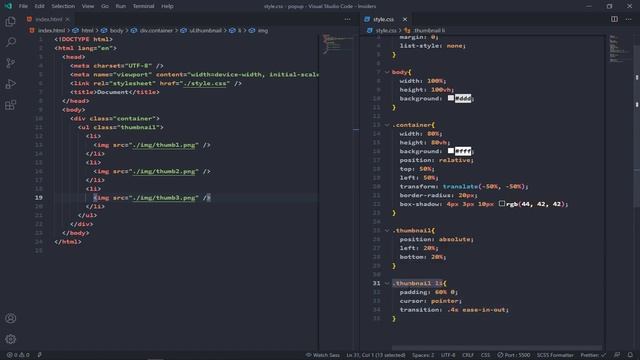Click CRLF end-of-line selector
Viewport: 640px width, 360px height.
click(468, 355)
